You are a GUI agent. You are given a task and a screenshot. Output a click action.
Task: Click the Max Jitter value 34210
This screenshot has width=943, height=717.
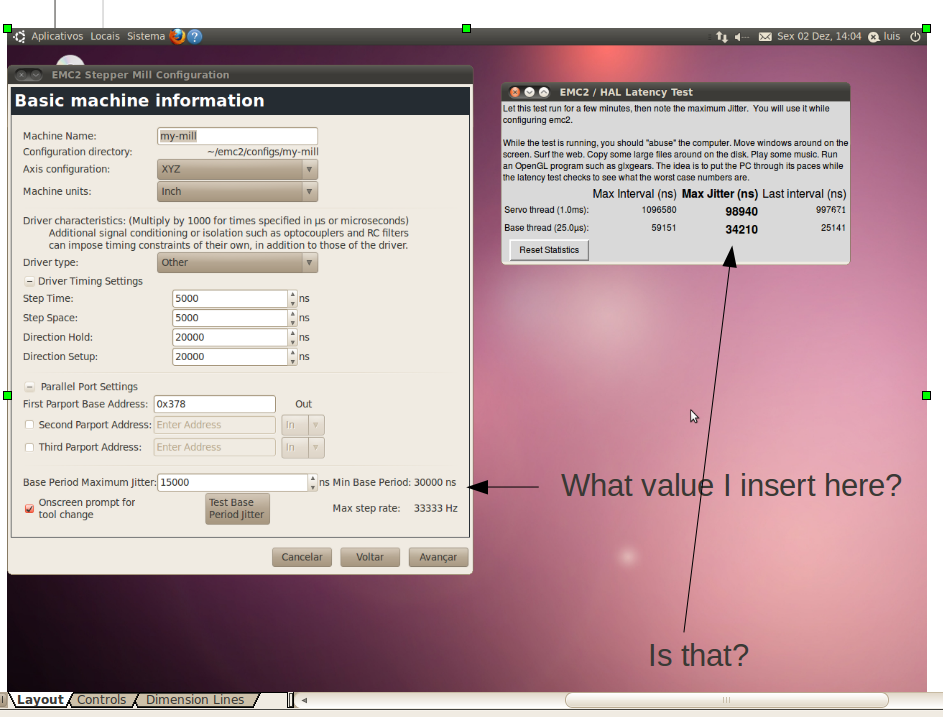(x=741, y=229)
